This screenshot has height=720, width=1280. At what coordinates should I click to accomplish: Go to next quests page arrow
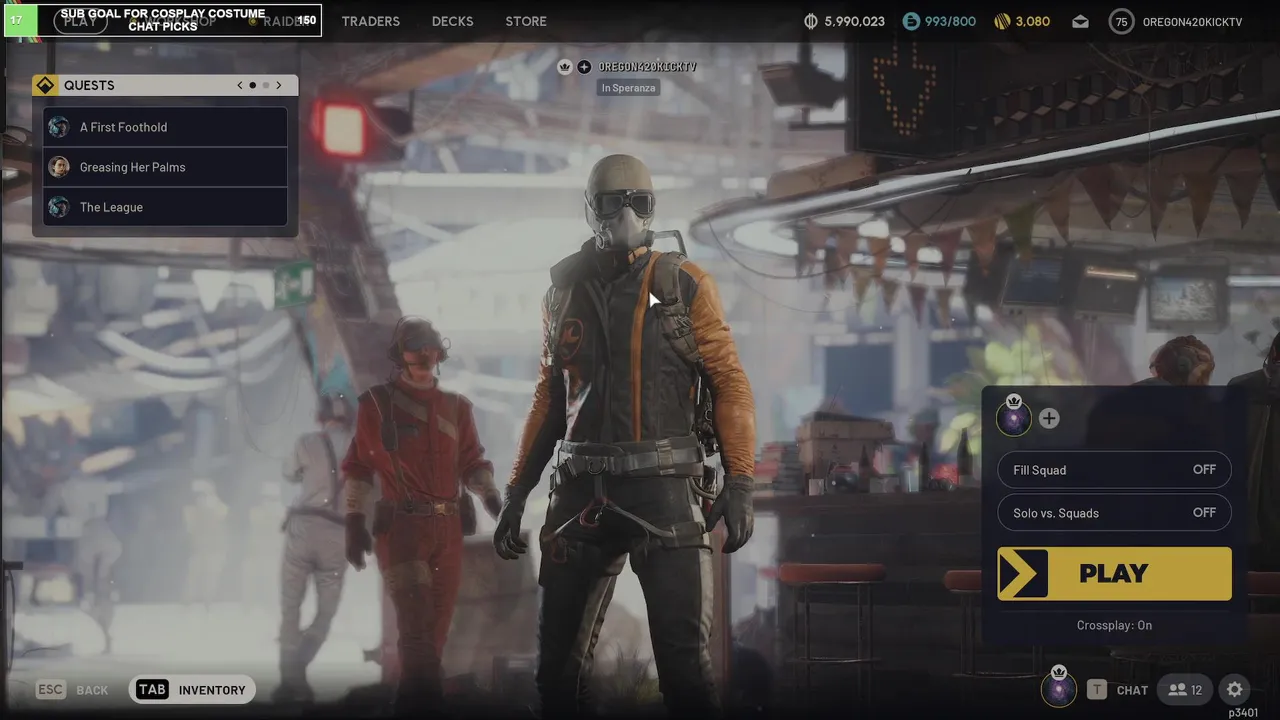tap(279, 85)
